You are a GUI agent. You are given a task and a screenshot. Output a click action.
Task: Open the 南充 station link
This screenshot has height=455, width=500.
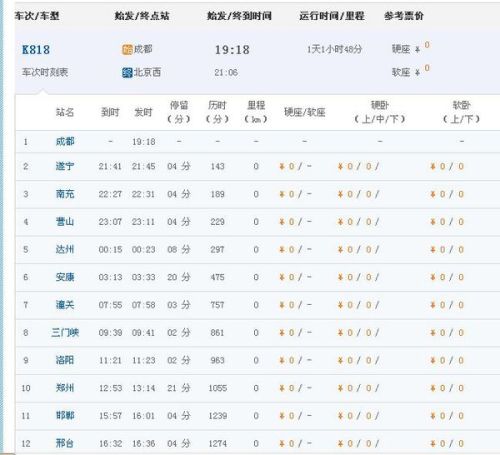click(65, 194)
